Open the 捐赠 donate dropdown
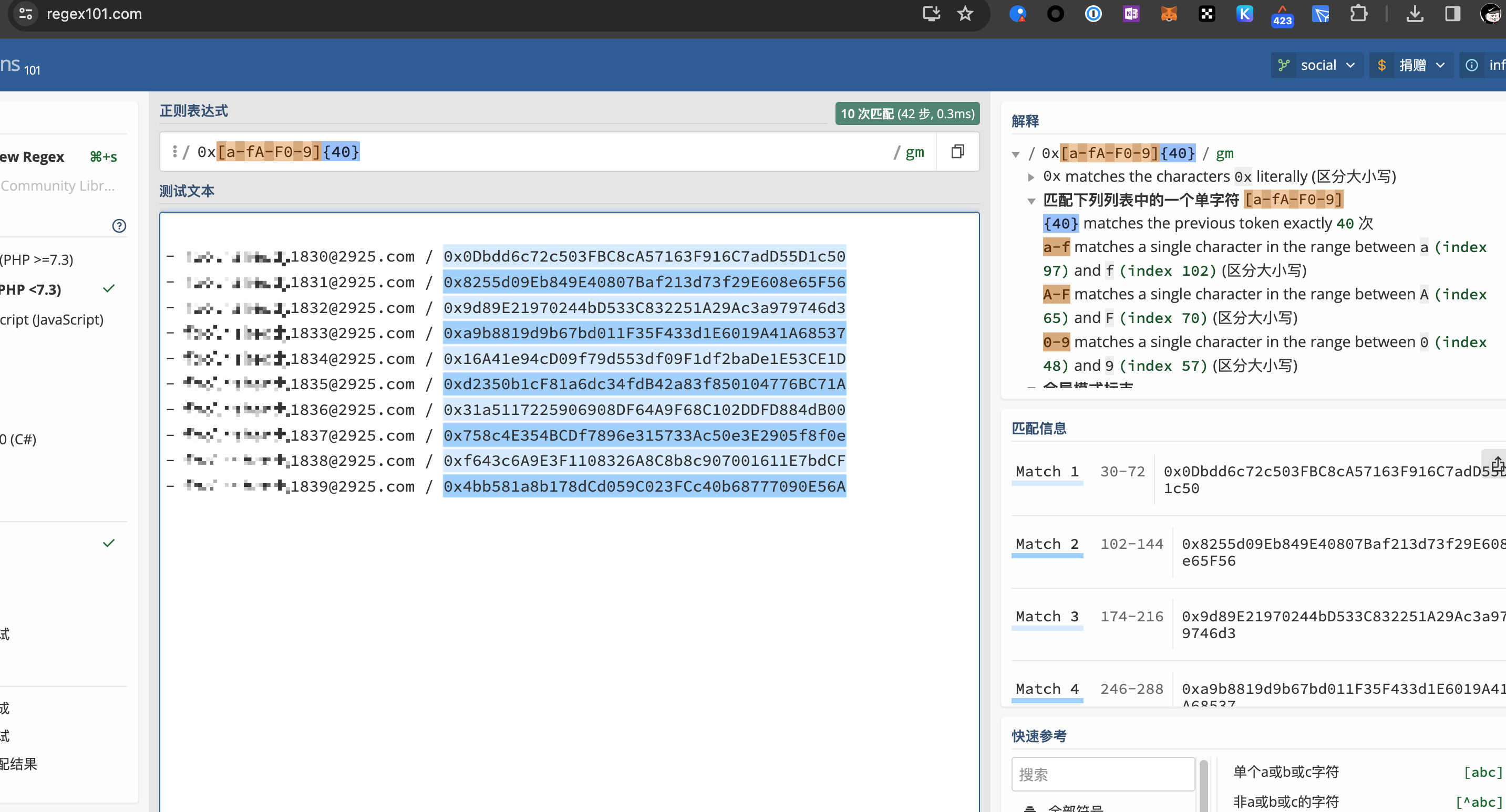The height and width of the screenshot is (812, 1506). point(1412,66)
